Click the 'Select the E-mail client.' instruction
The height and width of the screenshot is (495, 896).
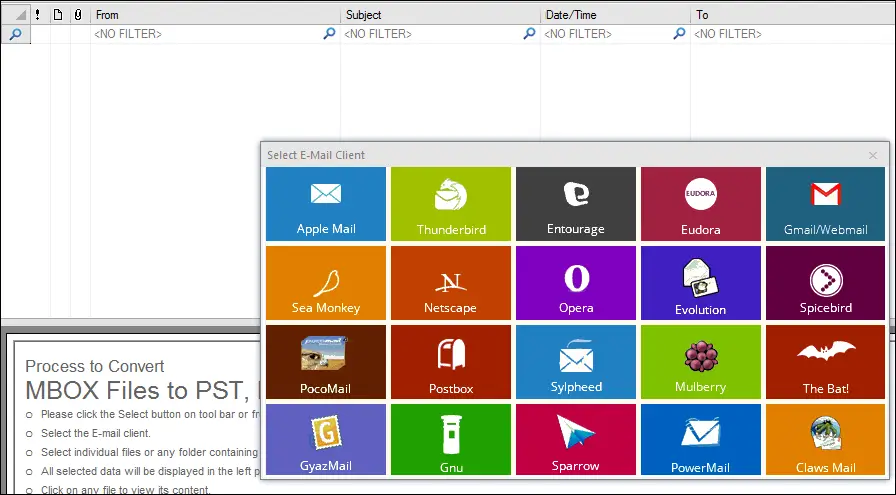pos(96,433)
